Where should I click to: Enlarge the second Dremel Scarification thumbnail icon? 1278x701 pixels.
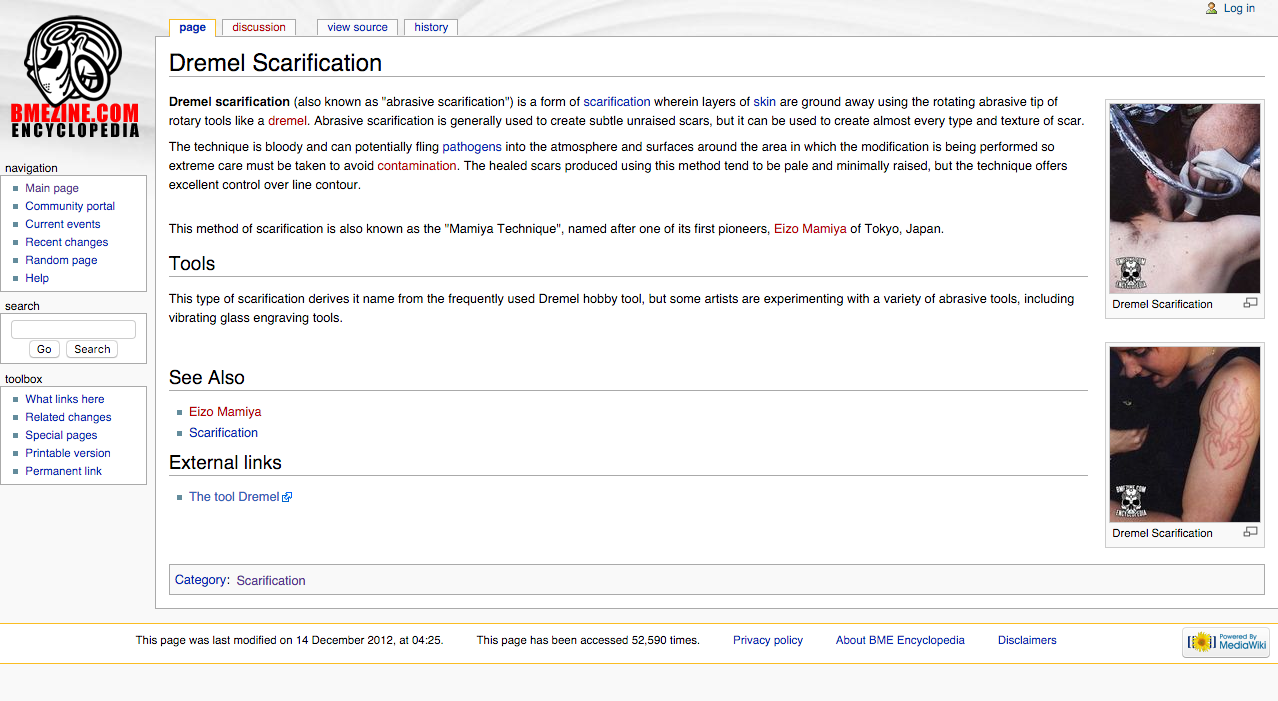click(x=1250, y=532)
